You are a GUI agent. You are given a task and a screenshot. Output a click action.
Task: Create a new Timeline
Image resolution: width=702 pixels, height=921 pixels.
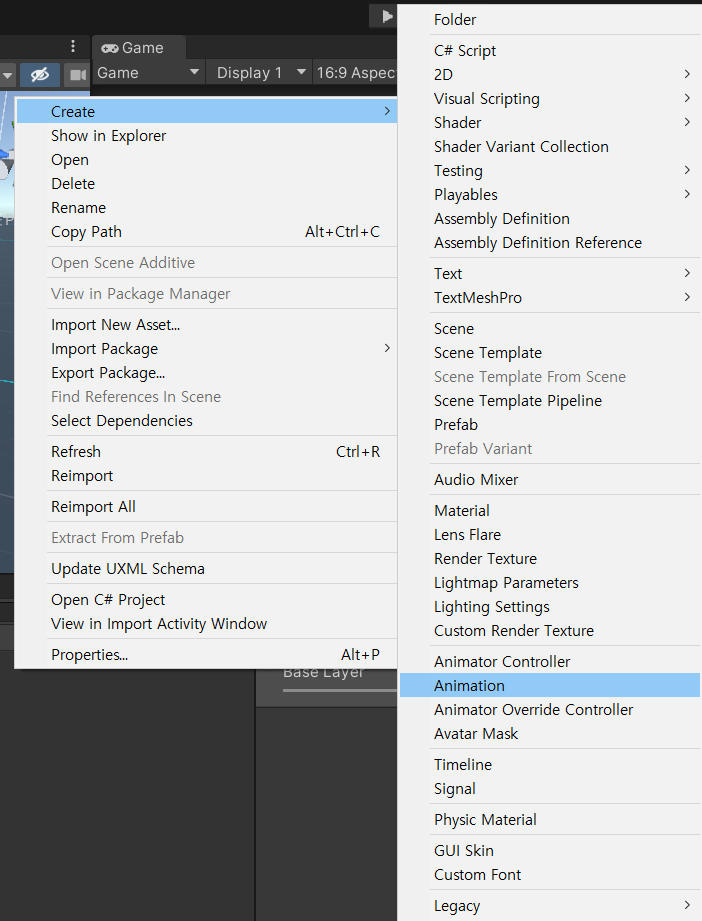coord(550,765)
